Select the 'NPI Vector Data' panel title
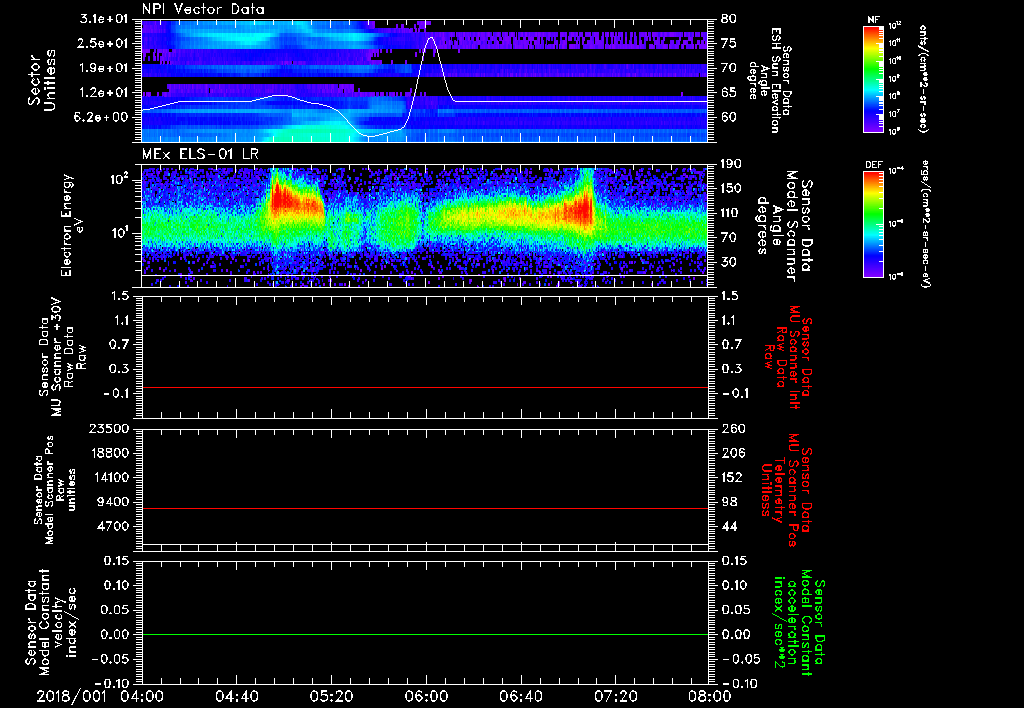The height and width of the screenshot is (708, 1024). pyautogui.click(x=203, y=9)
